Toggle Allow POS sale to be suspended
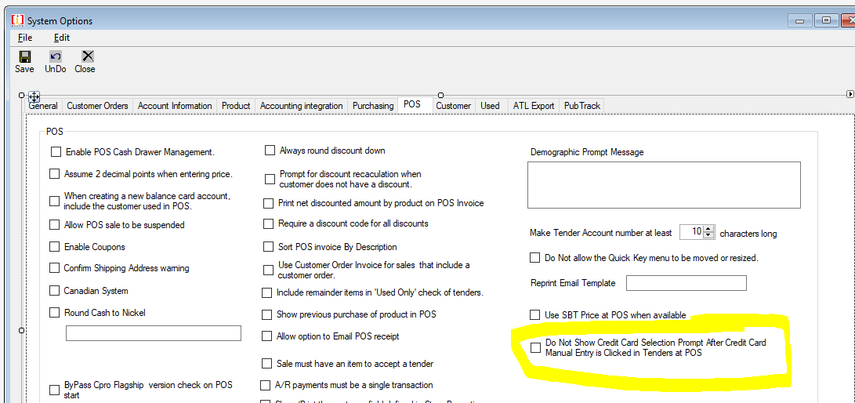Screen dimensions: 855x403 pyautogui.click(x=54, y=225)
